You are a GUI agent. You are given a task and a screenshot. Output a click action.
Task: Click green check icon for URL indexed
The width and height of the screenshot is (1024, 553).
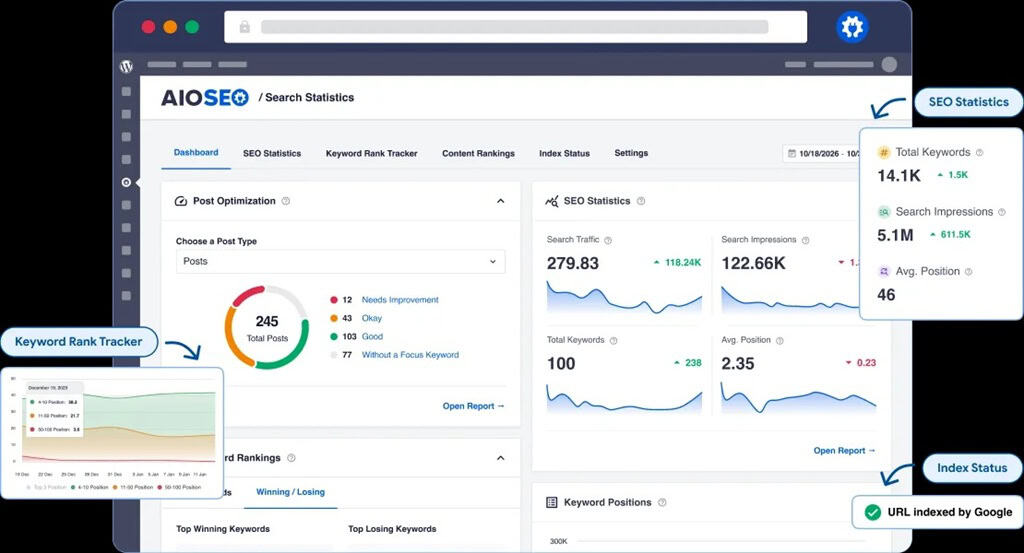tap(872, 513)
